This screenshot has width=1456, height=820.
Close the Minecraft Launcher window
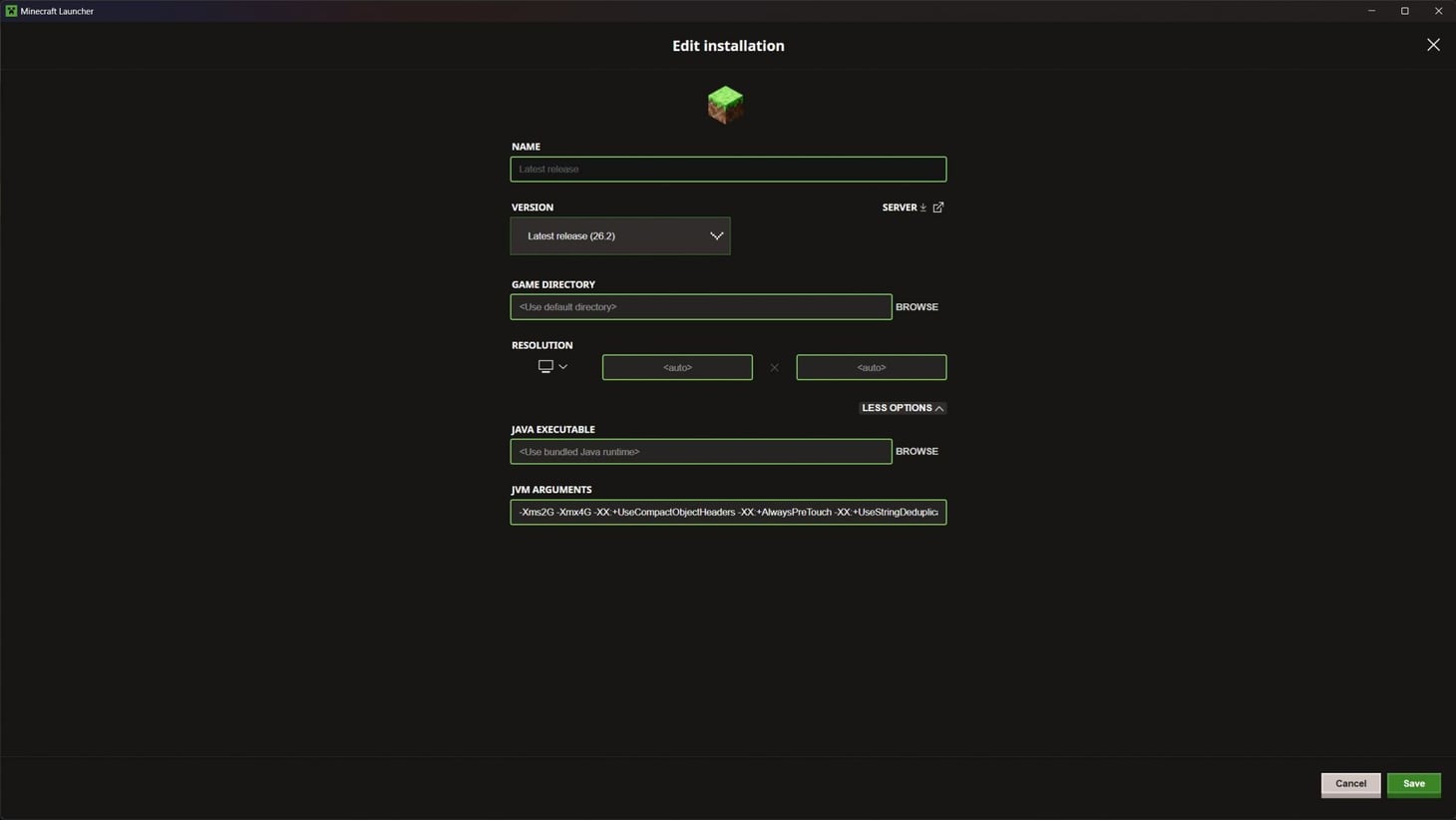pos(1438,11)
